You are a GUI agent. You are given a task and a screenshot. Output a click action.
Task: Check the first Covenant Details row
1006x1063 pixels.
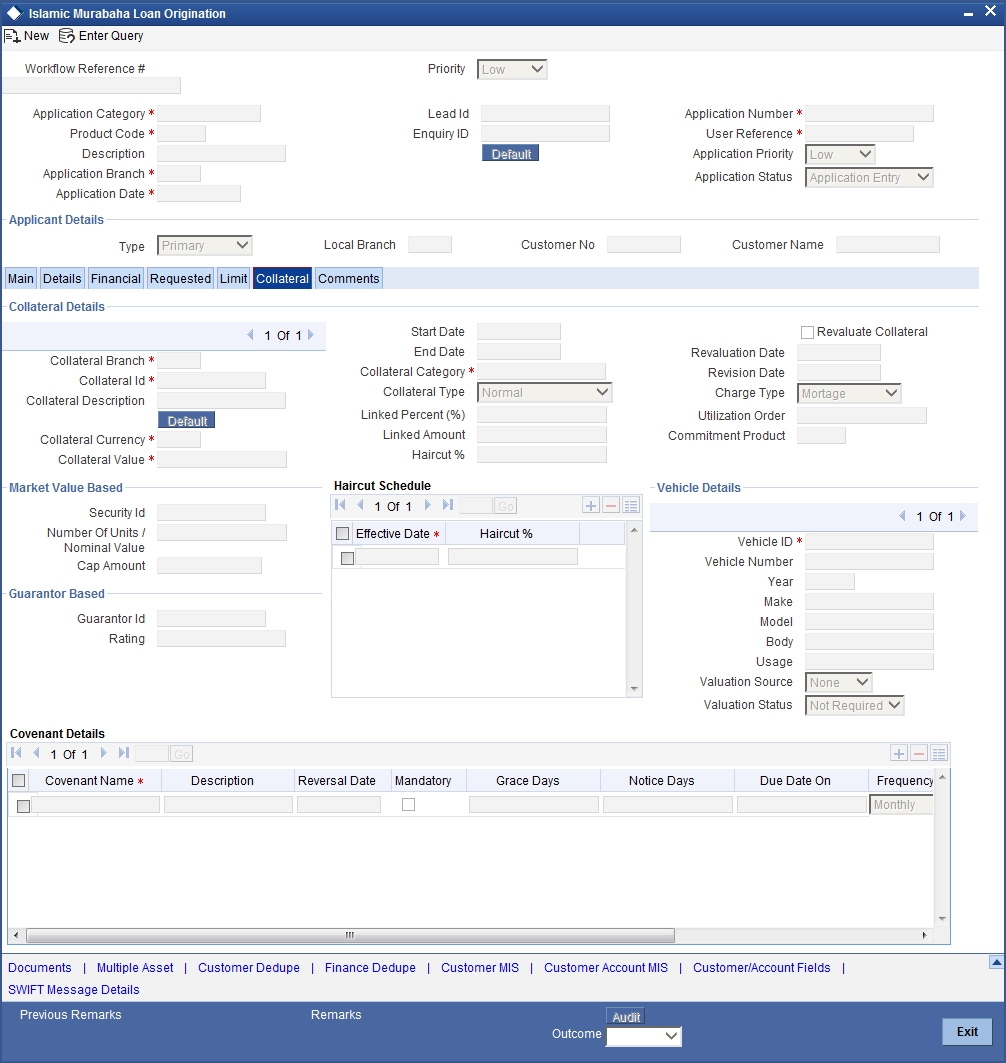pos(23,806)
